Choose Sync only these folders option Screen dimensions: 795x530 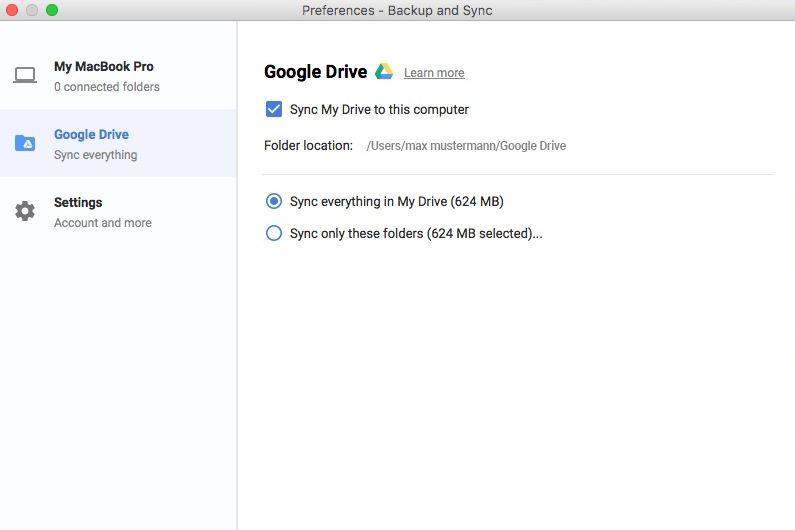(274, 233)
